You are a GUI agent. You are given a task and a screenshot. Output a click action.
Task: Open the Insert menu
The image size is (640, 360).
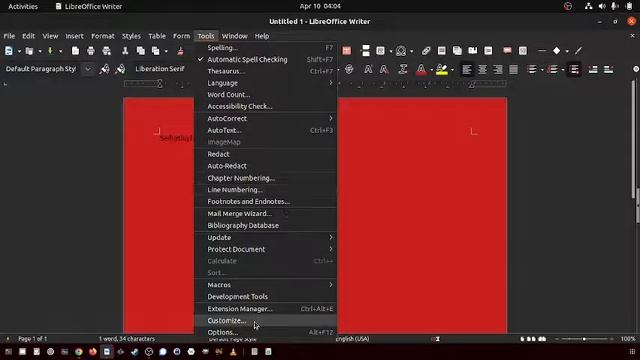(x=74, y=36)
